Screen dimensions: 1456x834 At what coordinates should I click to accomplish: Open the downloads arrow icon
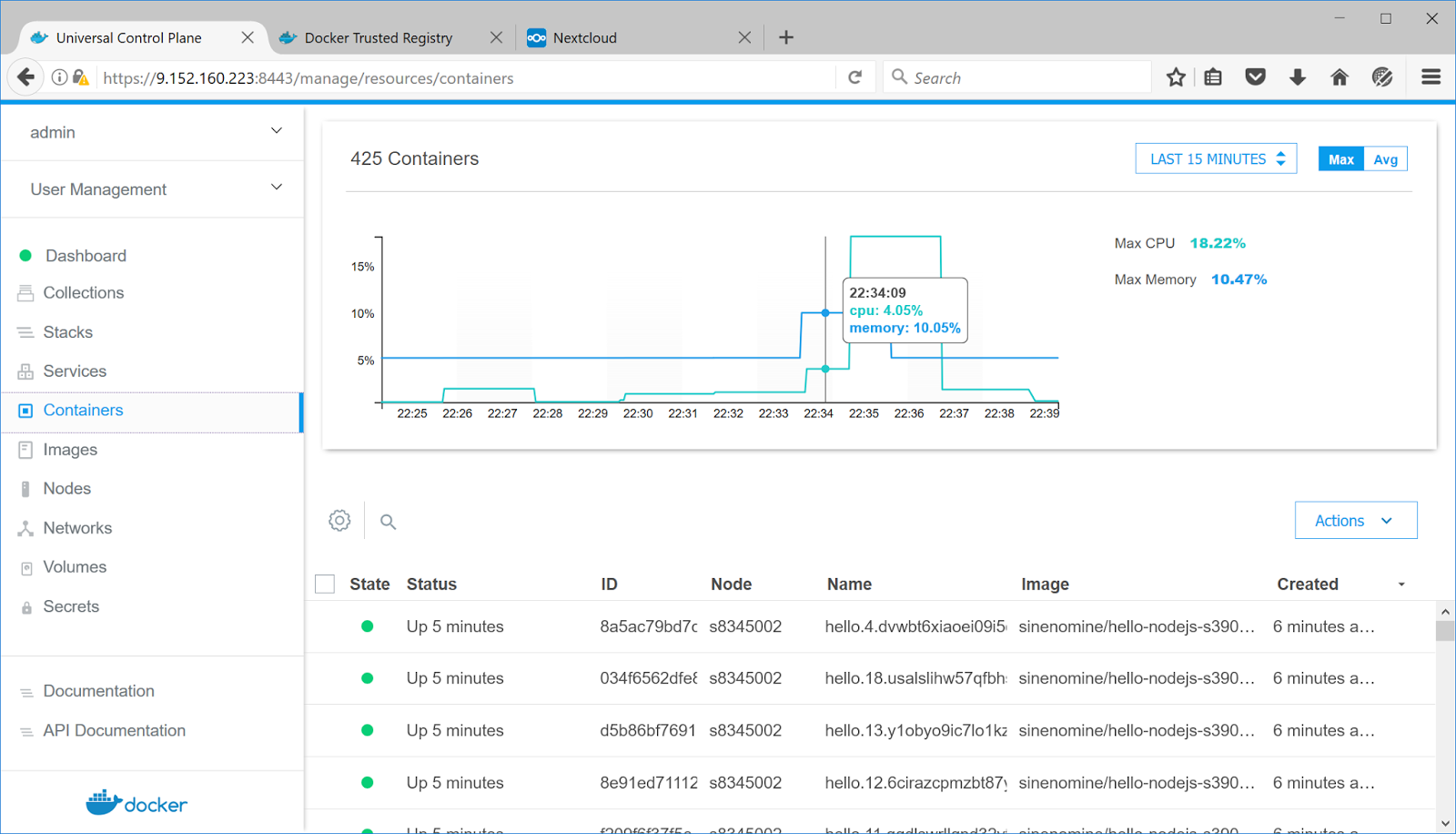(x=1298, y=77)
